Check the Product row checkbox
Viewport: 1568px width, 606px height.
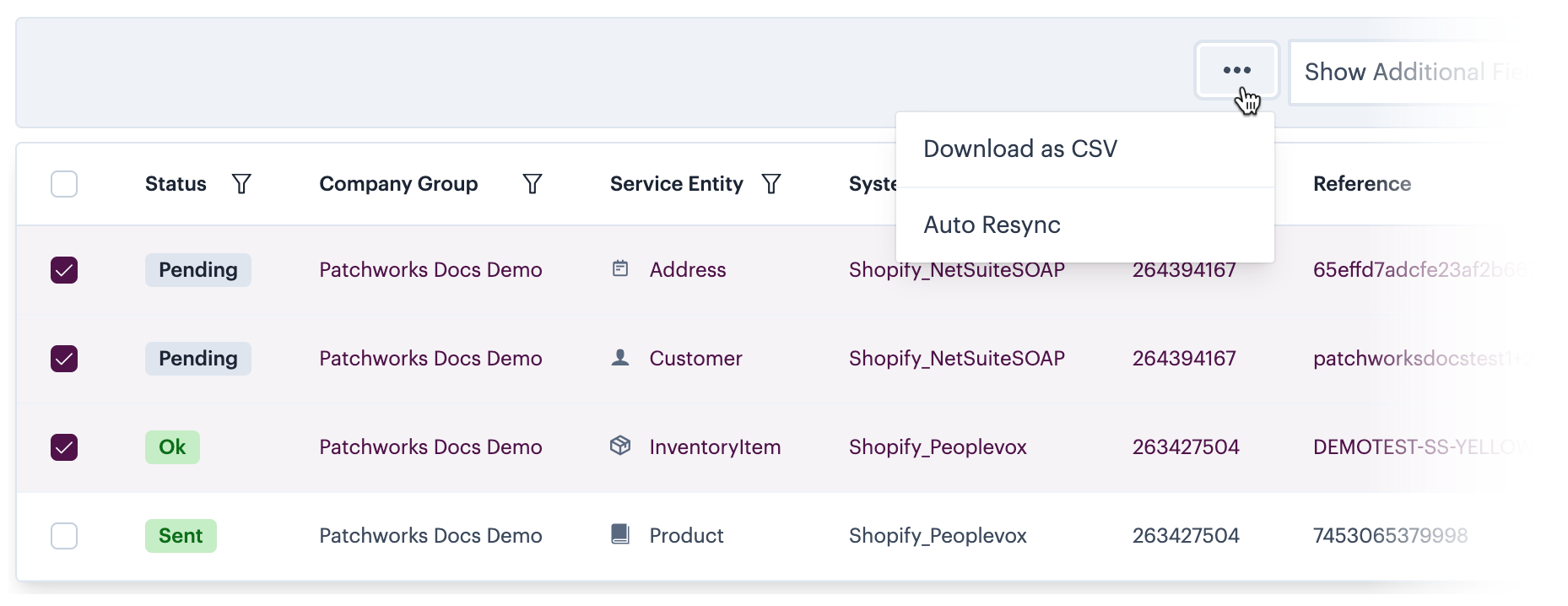tap(64, 536)
